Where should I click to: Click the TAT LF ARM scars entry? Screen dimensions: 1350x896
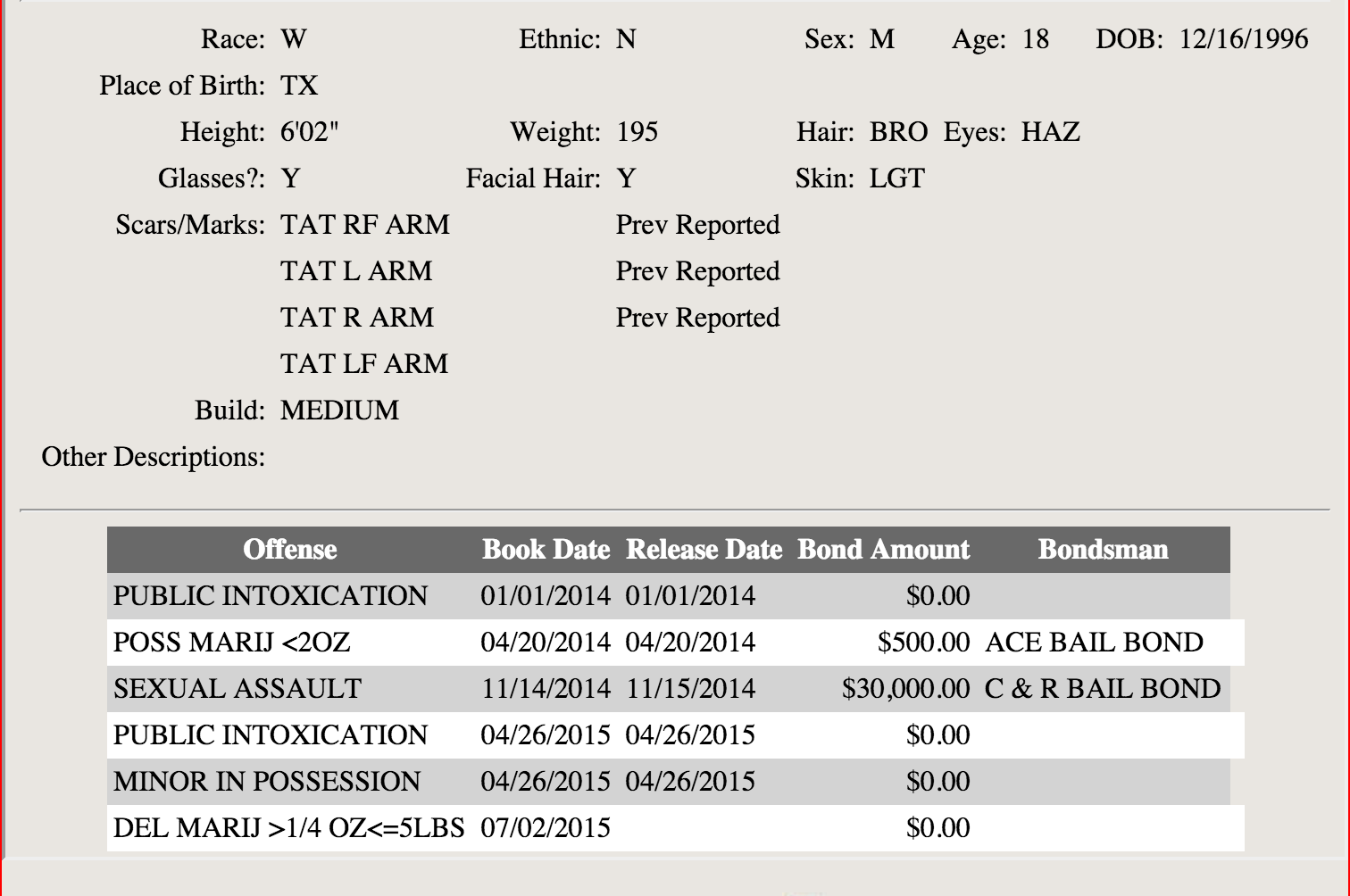point(364,364)
